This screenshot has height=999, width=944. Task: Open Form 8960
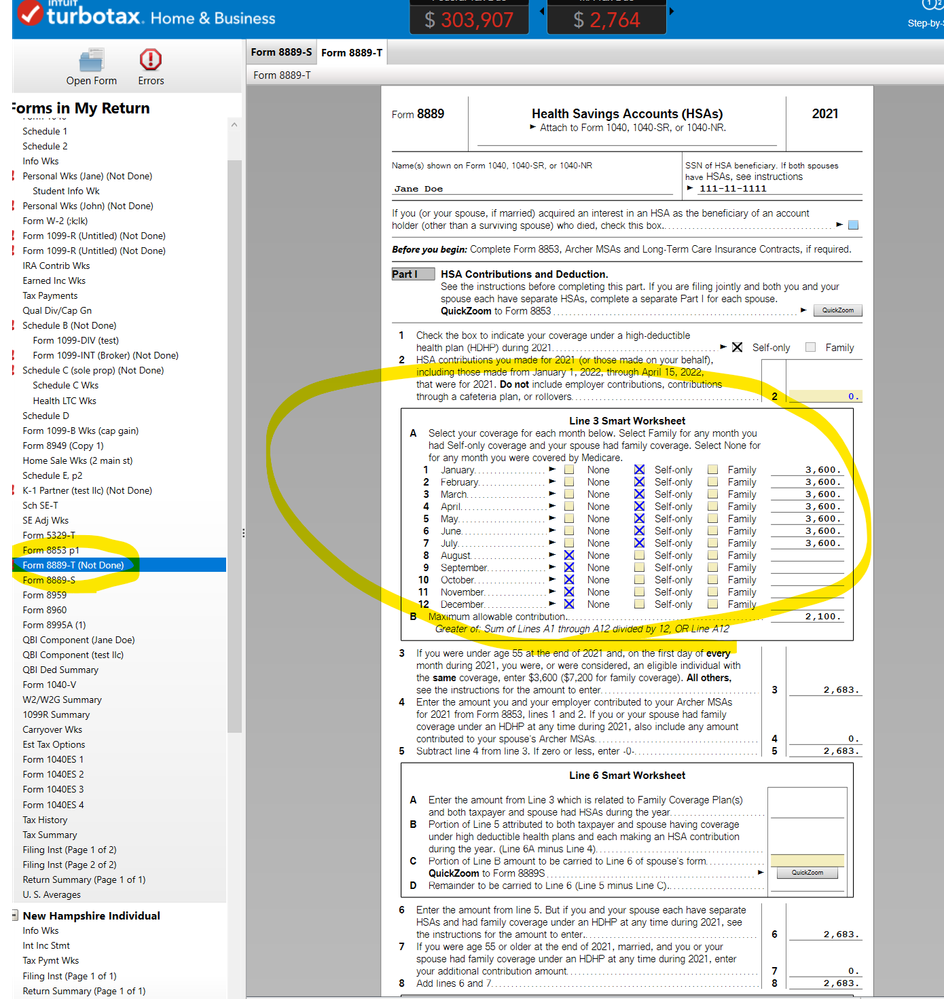45,610
